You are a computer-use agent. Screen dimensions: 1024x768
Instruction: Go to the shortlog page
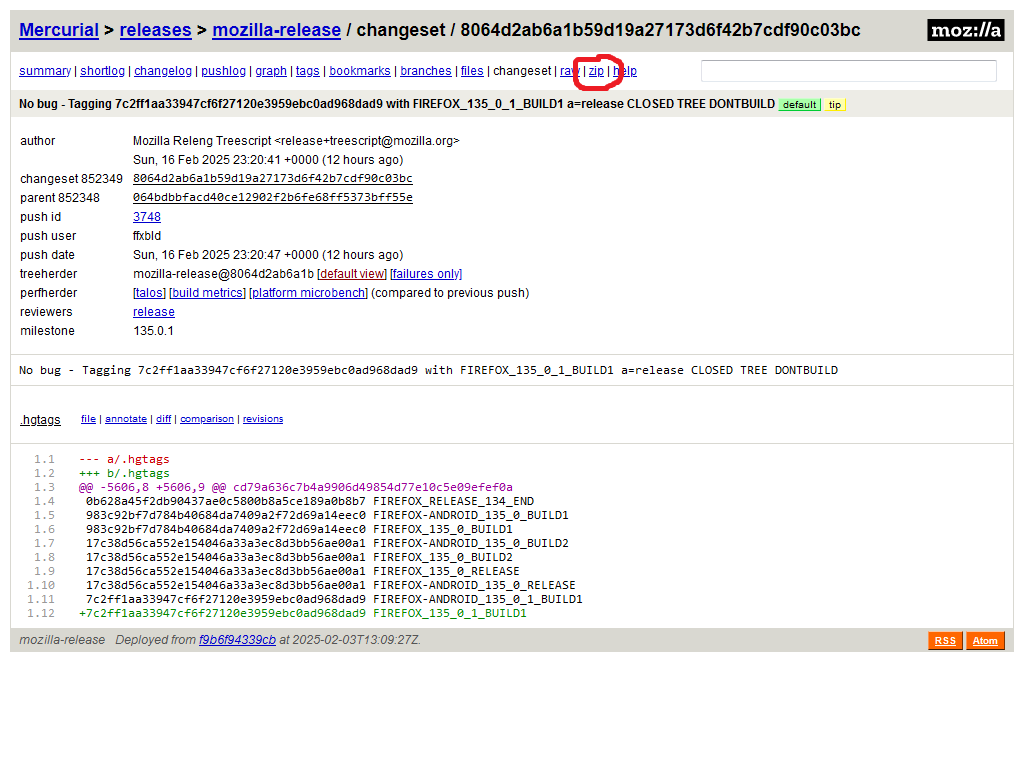[x=103, y=71]
